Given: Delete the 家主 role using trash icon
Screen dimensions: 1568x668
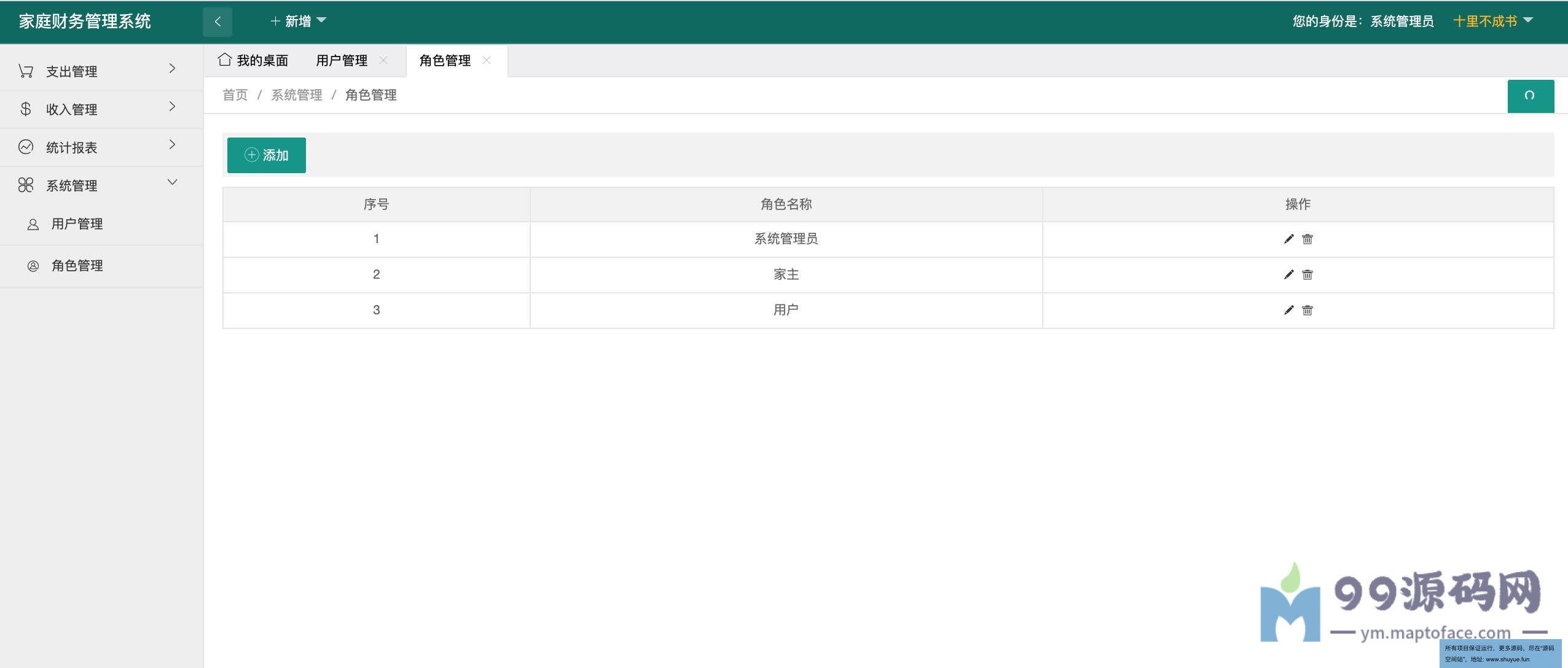Looking at the screenshot, I should tap(1307, 274).
